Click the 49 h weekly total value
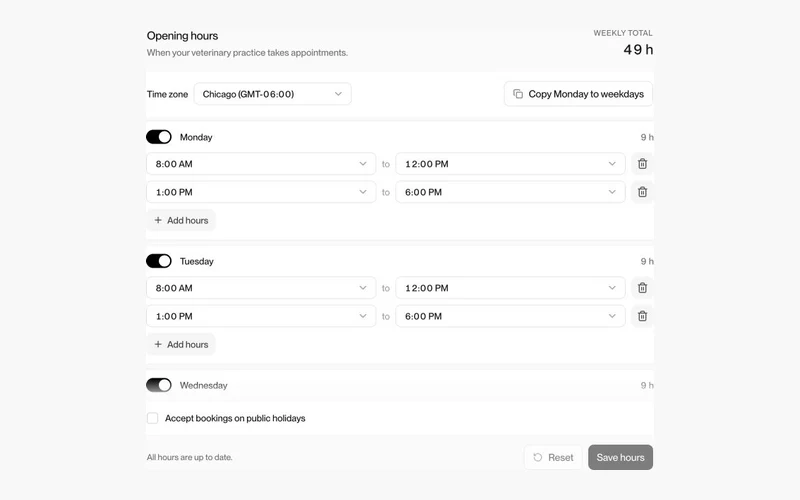Screen dimensions: 800x500 coord(638,49)
